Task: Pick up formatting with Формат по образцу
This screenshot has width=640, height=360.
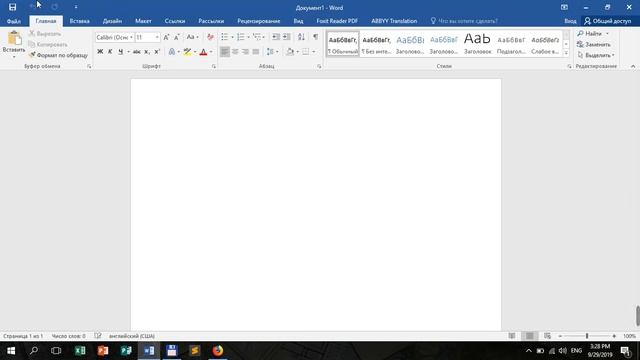Action: pos(58,55)
